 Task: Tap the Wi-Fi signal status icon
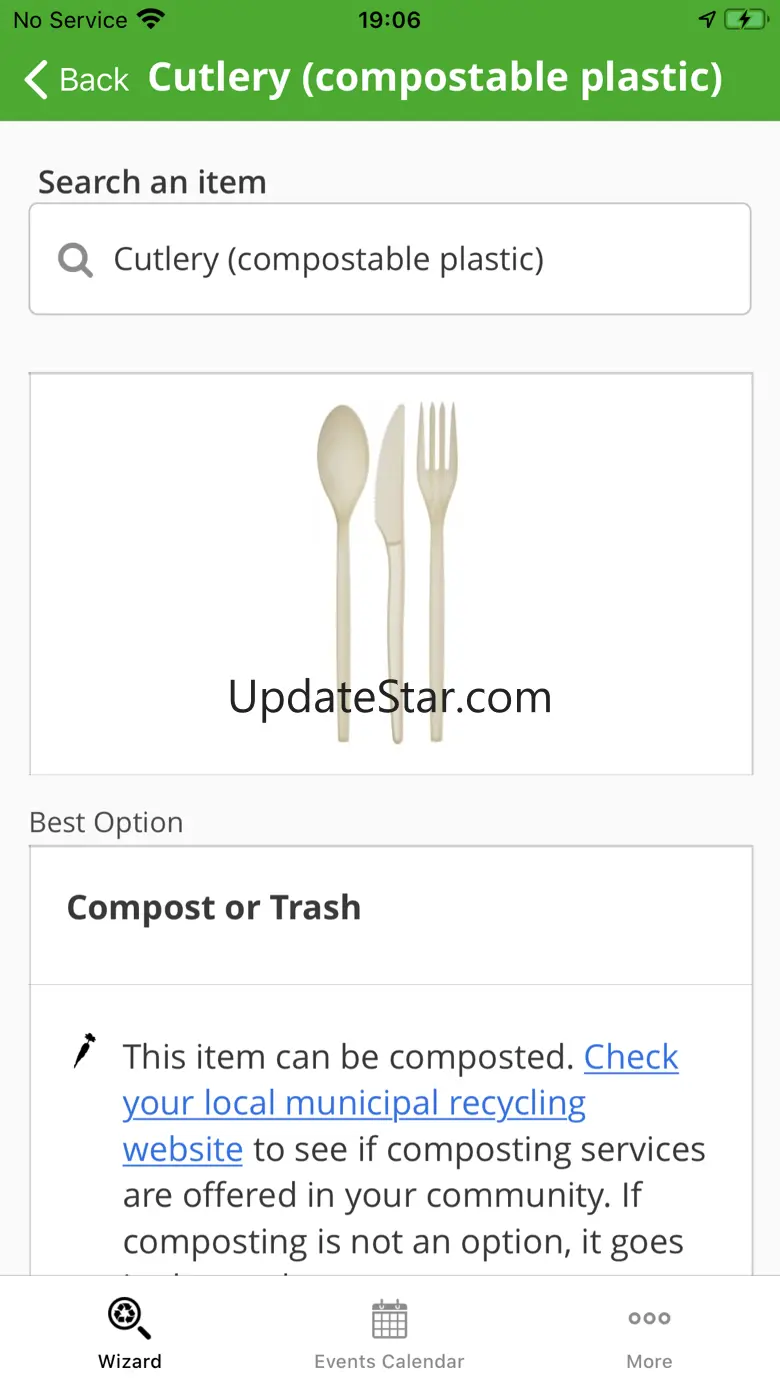(151, 19)
